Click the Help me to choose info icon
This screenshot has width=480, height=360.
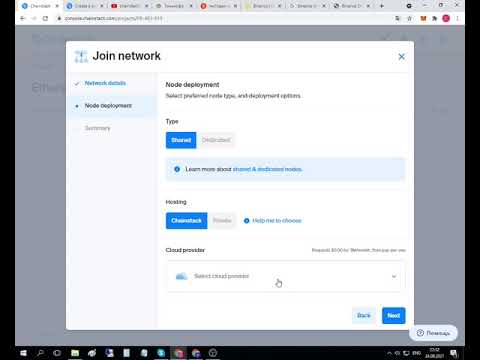[x=246, y=221]
